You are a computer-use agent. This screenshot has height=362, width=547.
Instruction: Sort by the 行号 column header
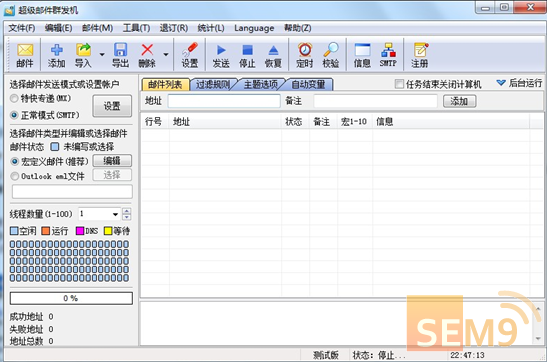pyautogui.click(x=155, y=121)
